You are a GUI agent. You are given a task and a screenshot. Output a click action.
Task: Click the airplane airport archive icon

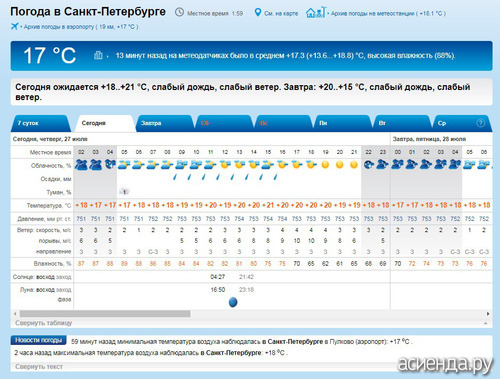(x=14, y=26)
